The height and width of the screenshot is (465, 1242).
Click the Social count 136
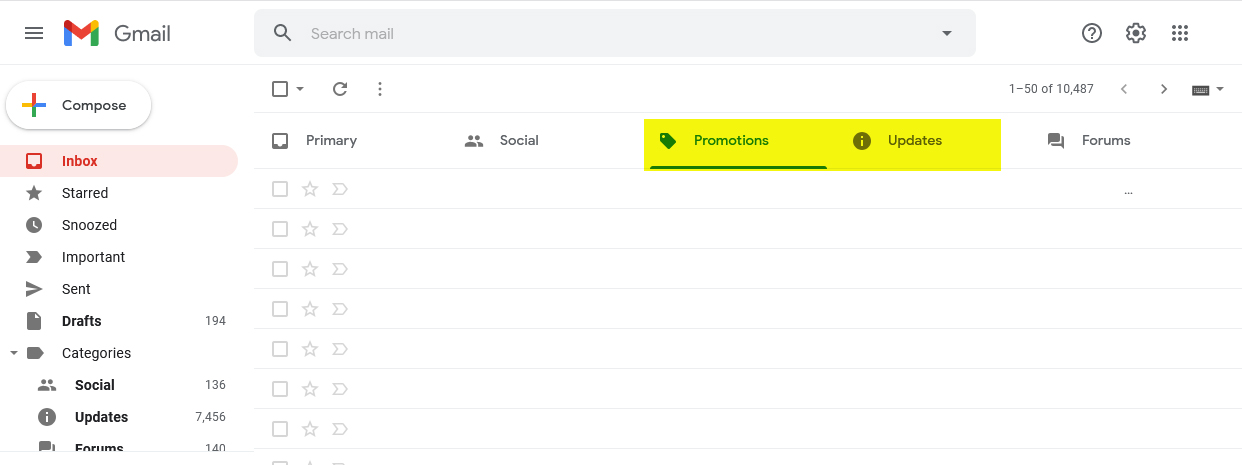click(215, 385)
